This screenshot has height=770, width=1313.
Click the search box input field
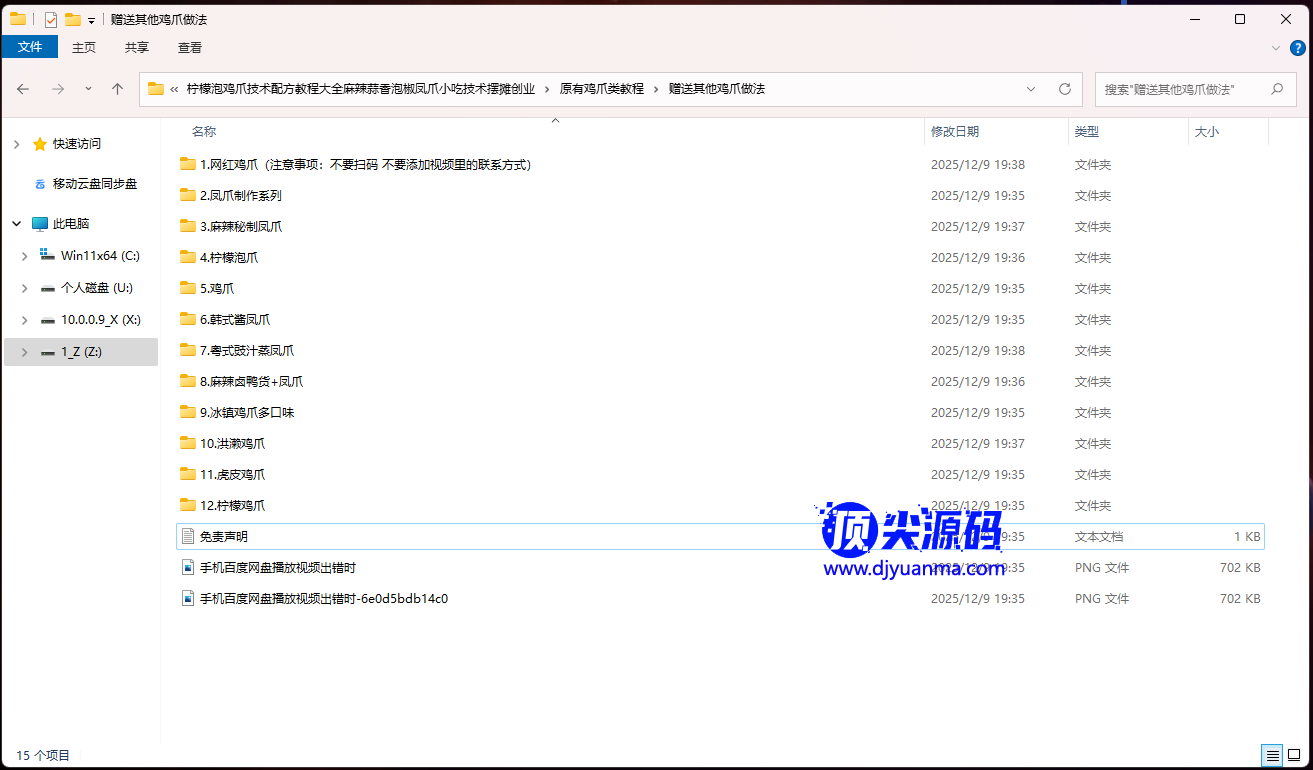pos(1180,89)
